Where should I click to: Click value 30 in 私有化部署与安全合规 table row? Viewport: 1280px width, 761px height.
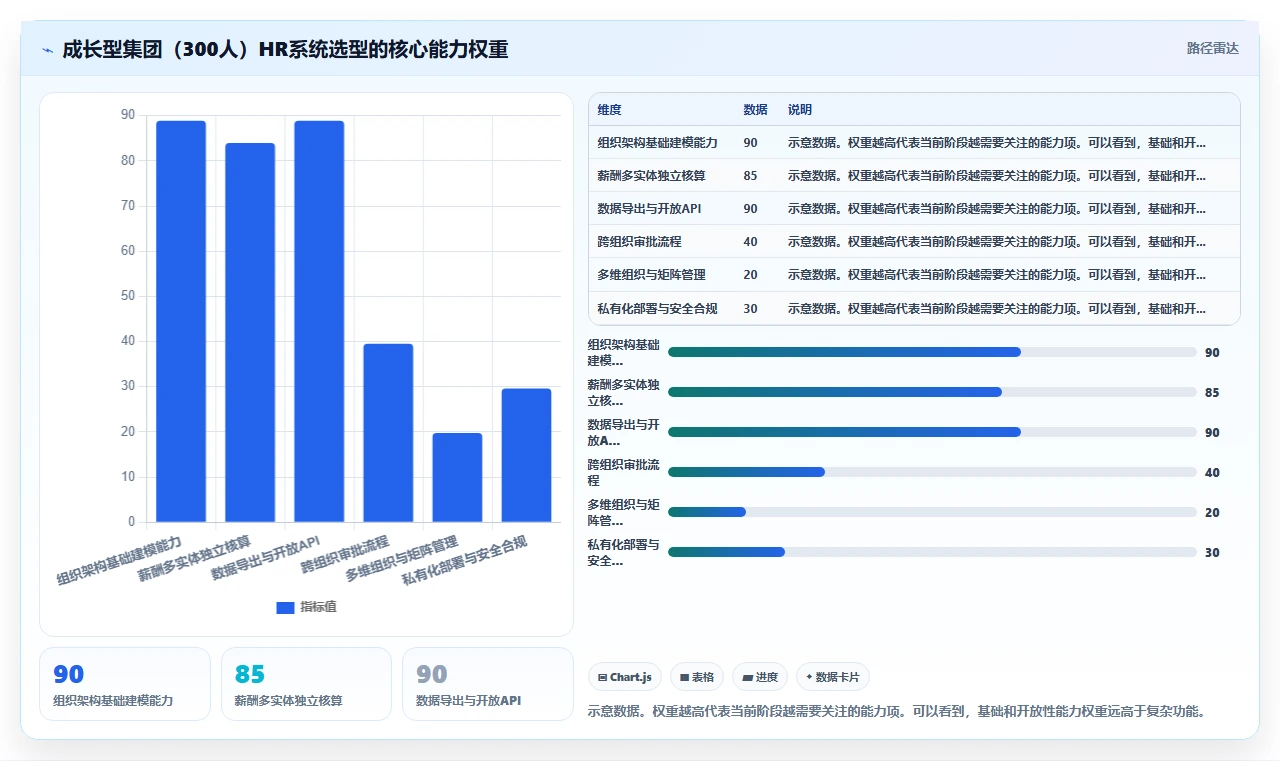tap(750, 308)
